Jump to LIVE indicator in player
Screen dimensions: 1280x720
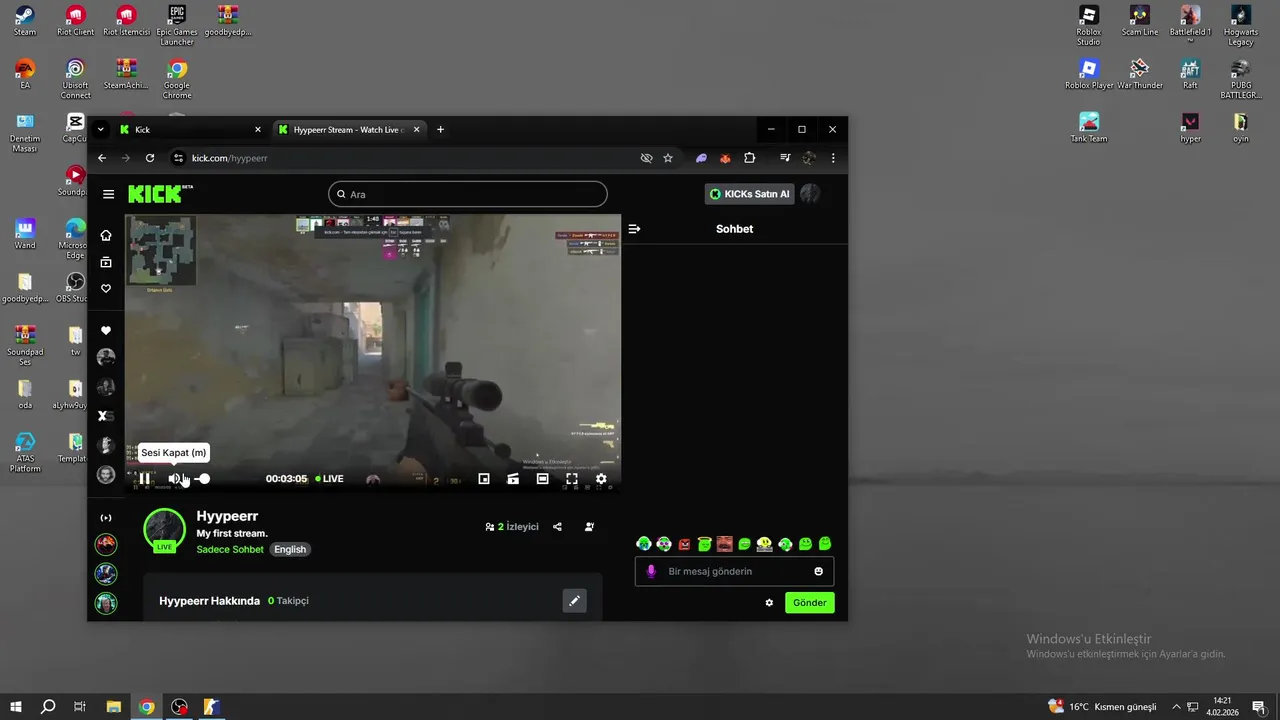330,479
